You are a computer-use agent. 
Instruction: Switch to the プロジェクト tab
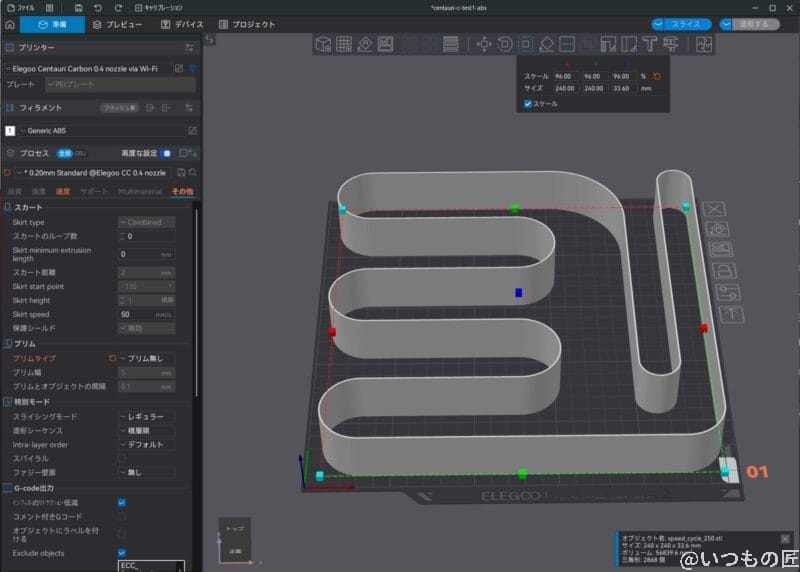tap(247, 24)
